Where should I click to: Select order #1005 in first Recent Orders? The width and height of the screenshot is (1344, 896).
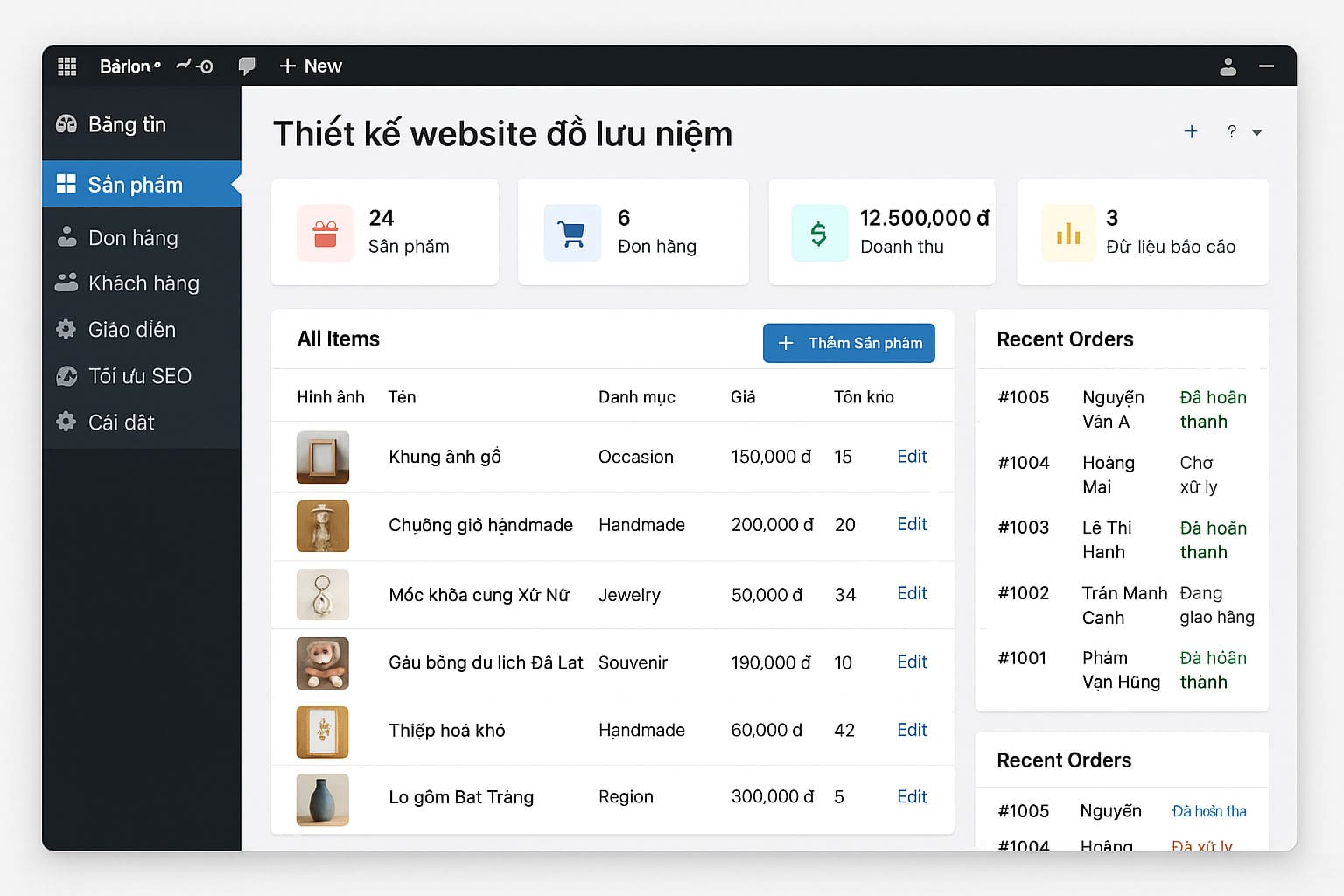pyautogui.click(x=1123, y=409)
